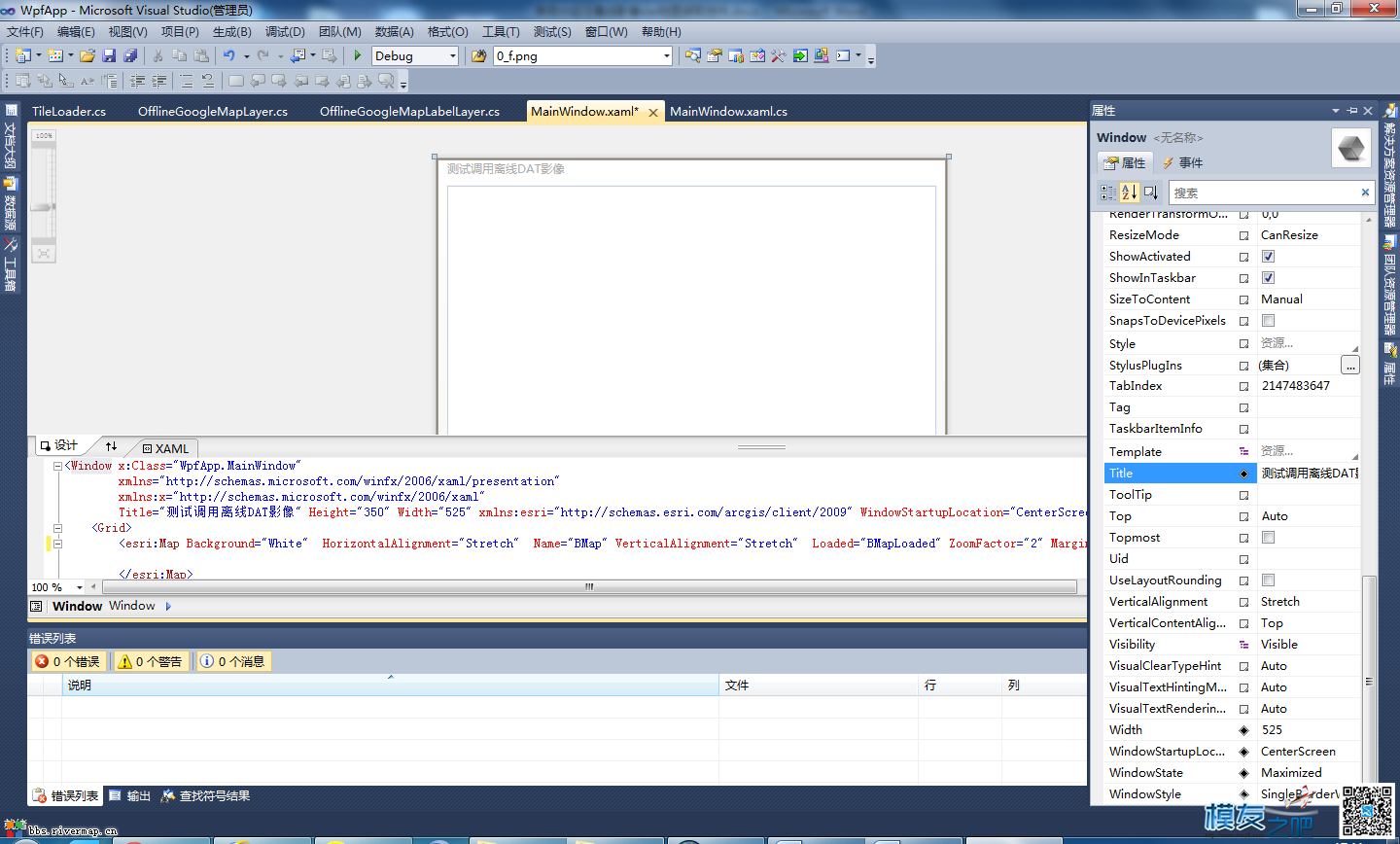The height and width of the screenshot is (844, 1400).
Task: Sort properties by source icon
Action: pos(1150,193)
